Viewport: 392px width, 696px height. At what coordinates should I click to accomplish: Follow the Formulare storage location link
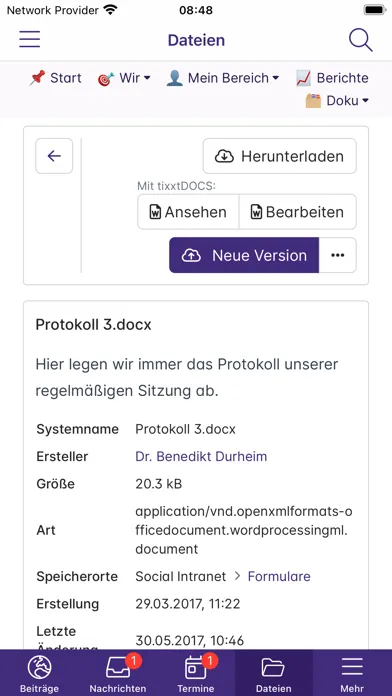279,576
